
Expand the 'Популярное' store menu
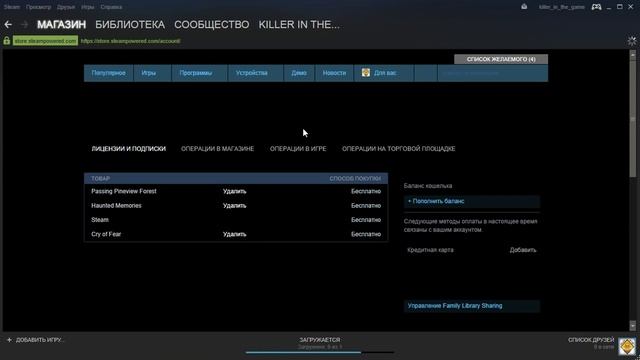click(x=109, y=73)
